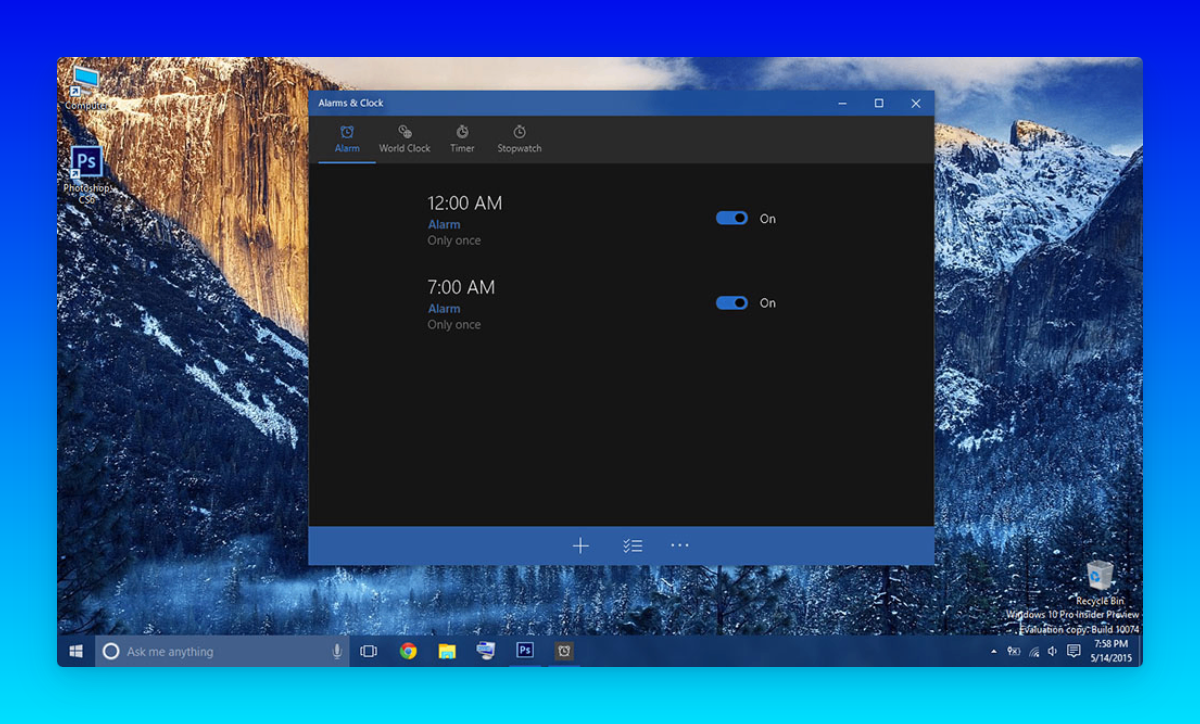
Task: Add a new alarm with plus icon
Action: tap(580, 546)
